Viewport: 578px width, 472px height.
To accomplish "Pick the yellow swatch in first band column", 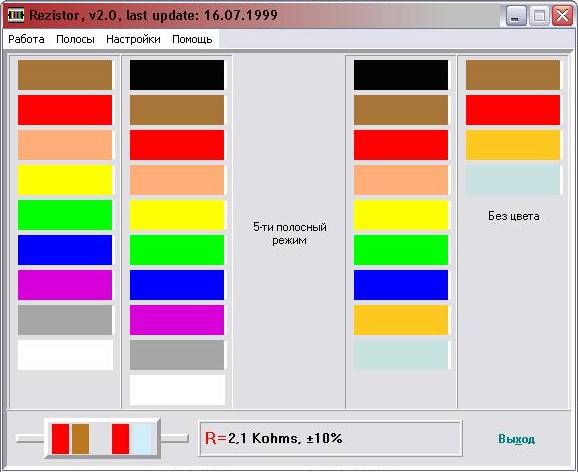I will coord(65,180).
